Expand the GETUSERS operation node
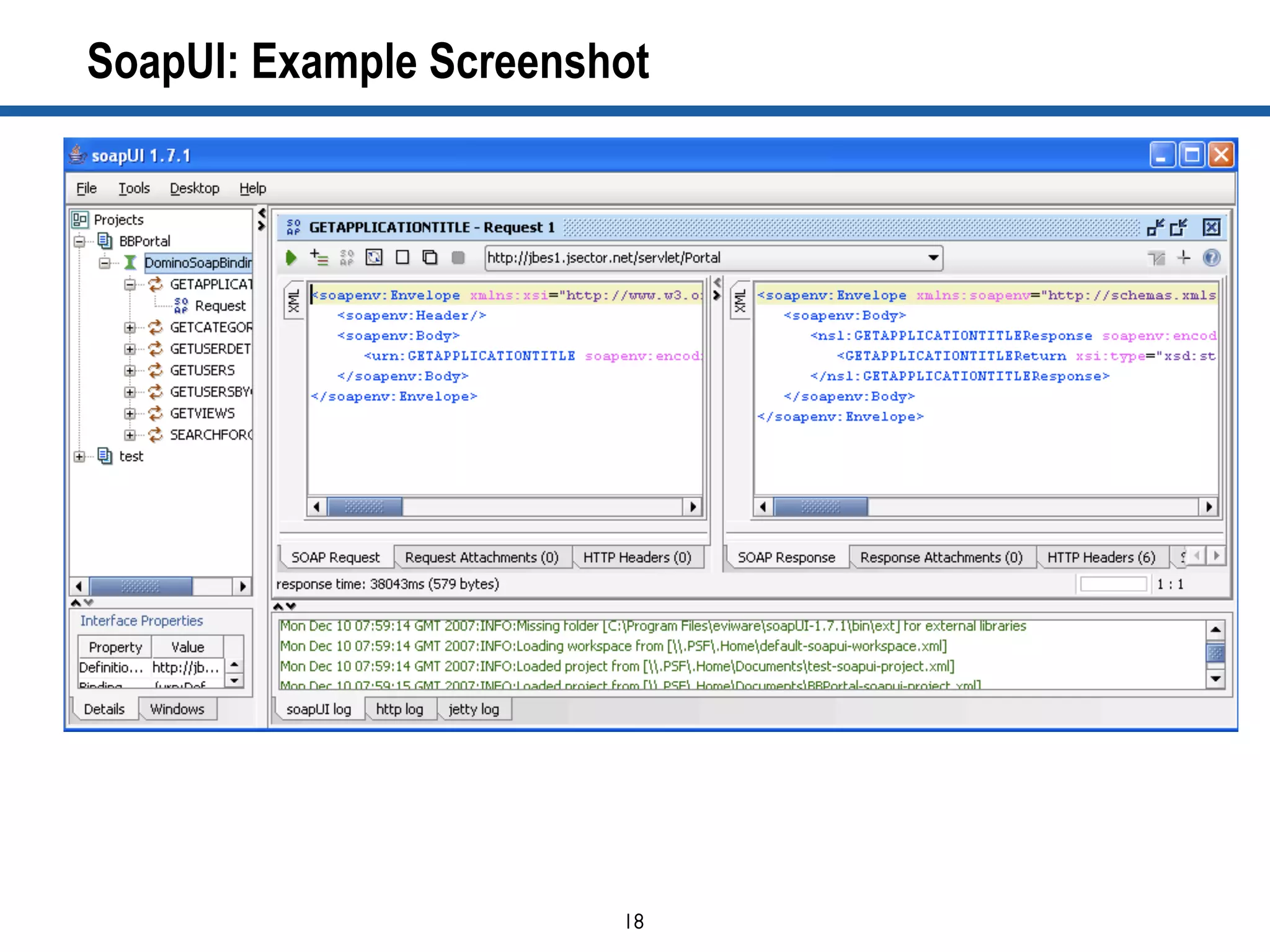Screen dimensions: 1270x952 click(x=130, y=371)
